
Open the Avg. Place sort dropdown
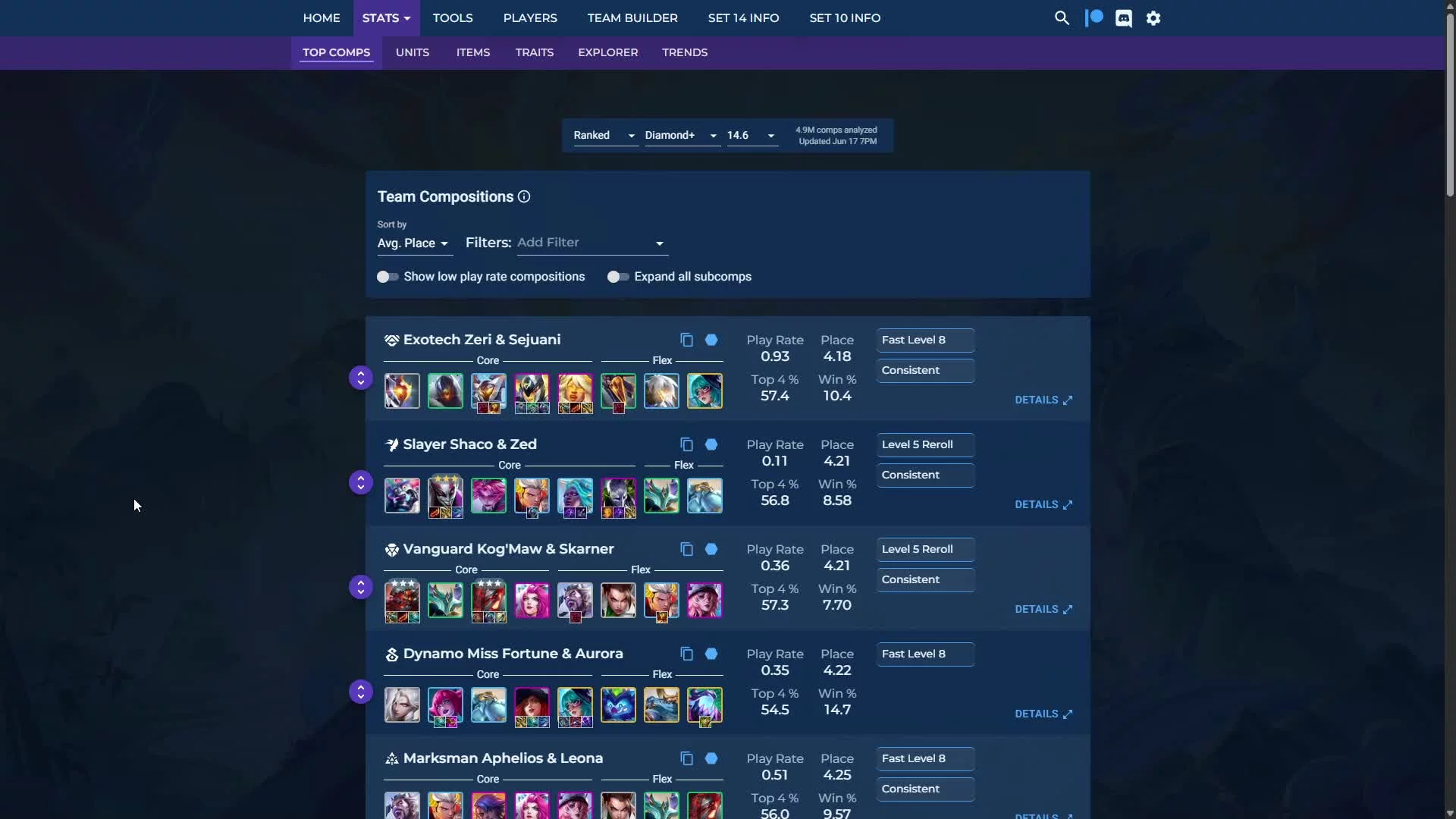[x=413, y=243]
